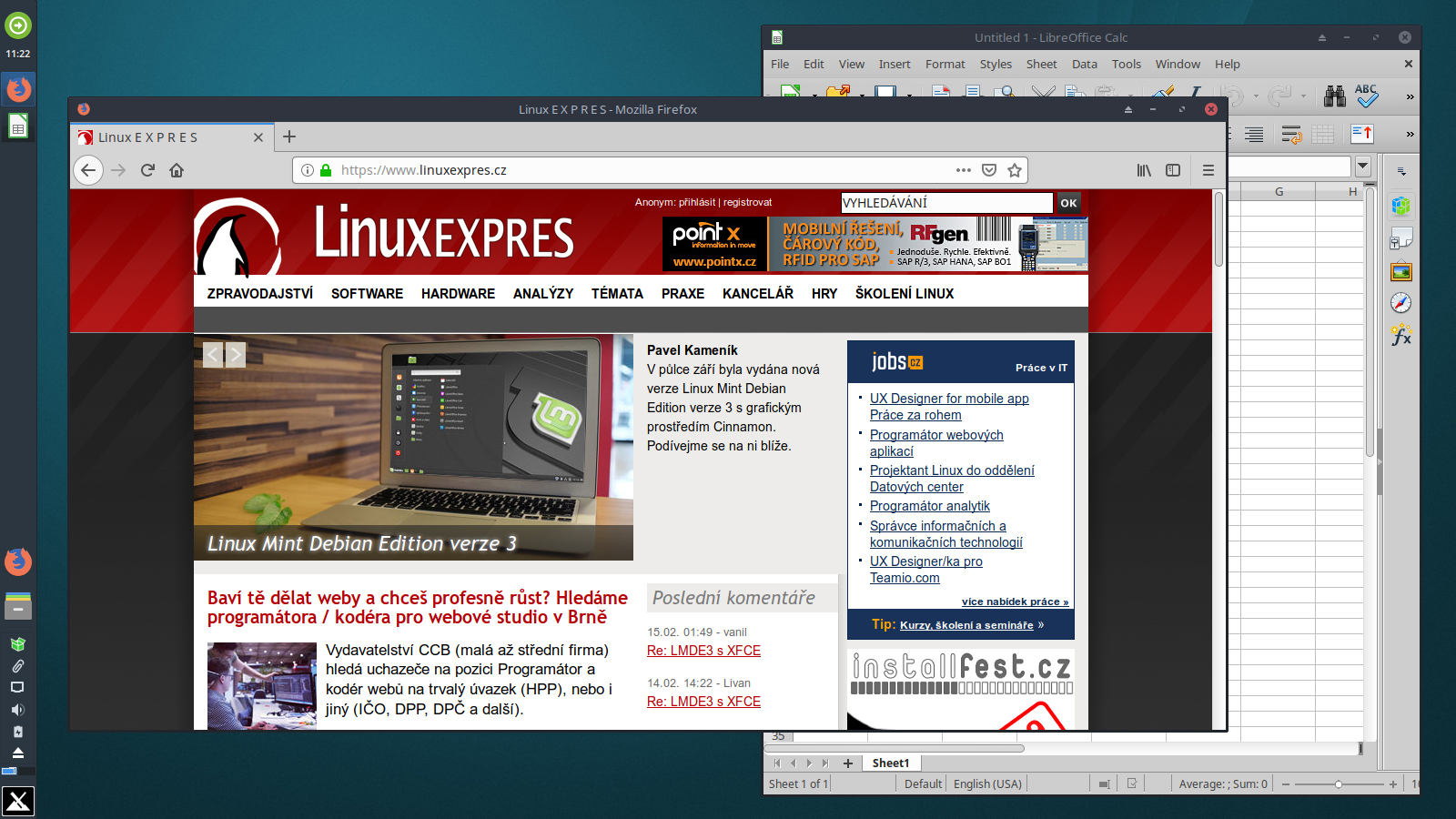Open the Calc File menu
The height and width of the screenshot is (819, 1456).
[x=780, y=64]
